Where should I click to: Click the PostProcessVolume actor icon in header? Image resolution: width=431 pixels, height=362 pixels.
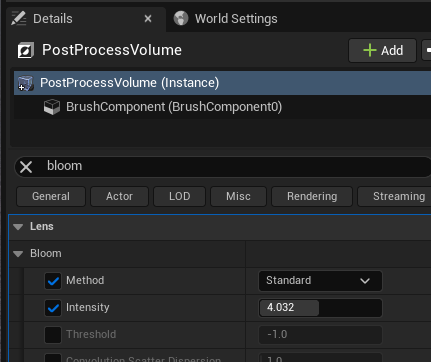[26, 50]
